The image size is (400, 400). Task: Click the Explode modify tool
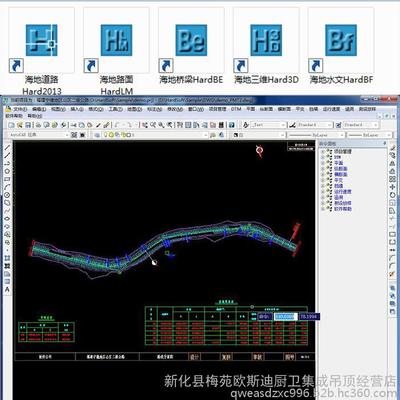click(x=393, y=274)
